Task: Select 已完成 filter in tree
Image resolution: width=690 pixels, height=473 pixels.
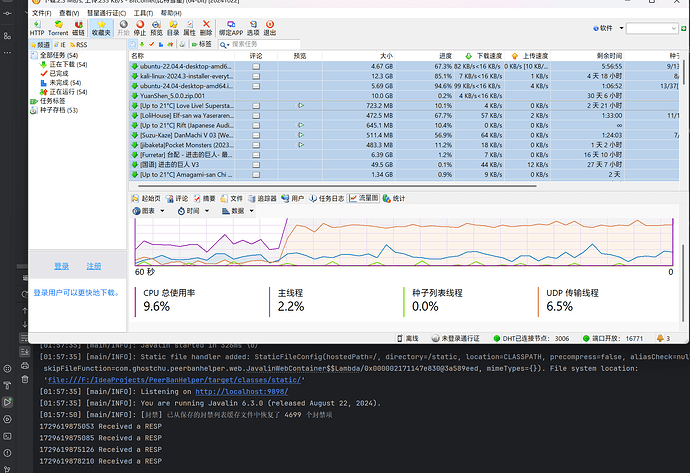Action: click(x=54, y=73)
